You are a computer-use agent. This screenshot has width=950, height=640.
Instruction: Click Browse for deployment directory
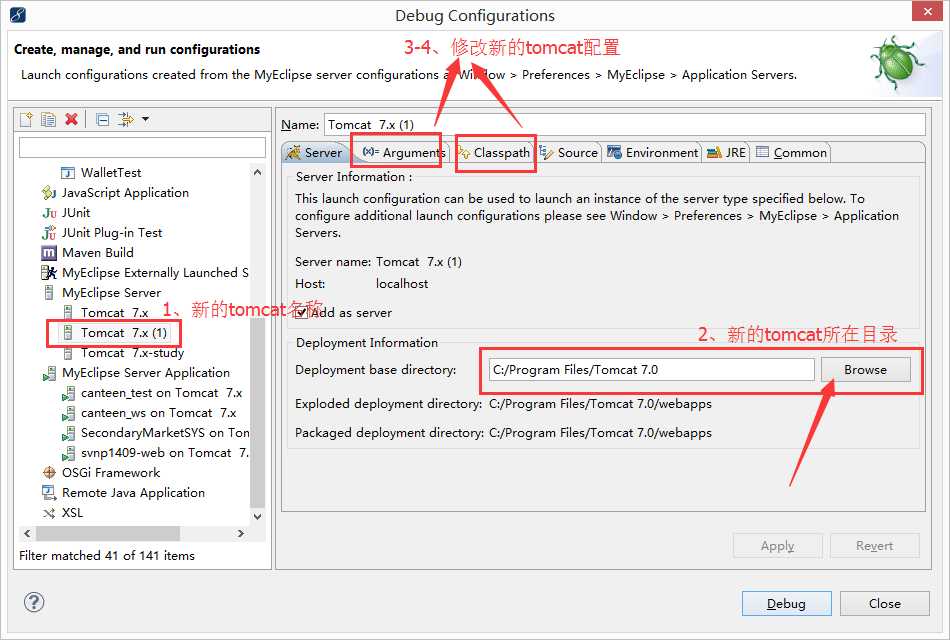[x=865, y=370]
